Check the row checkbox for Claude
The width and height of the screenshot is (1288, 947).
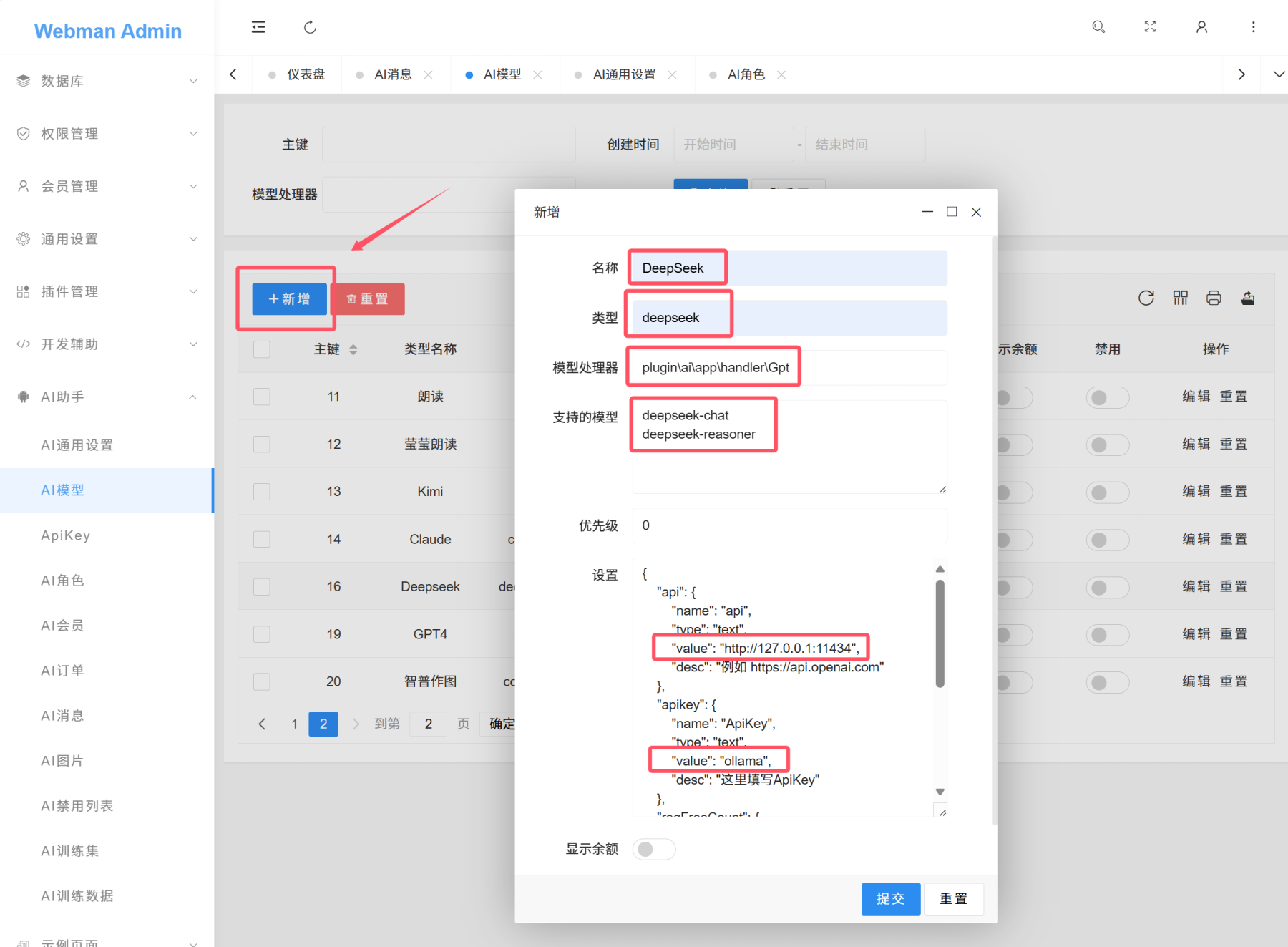click(x=262, y=539)
